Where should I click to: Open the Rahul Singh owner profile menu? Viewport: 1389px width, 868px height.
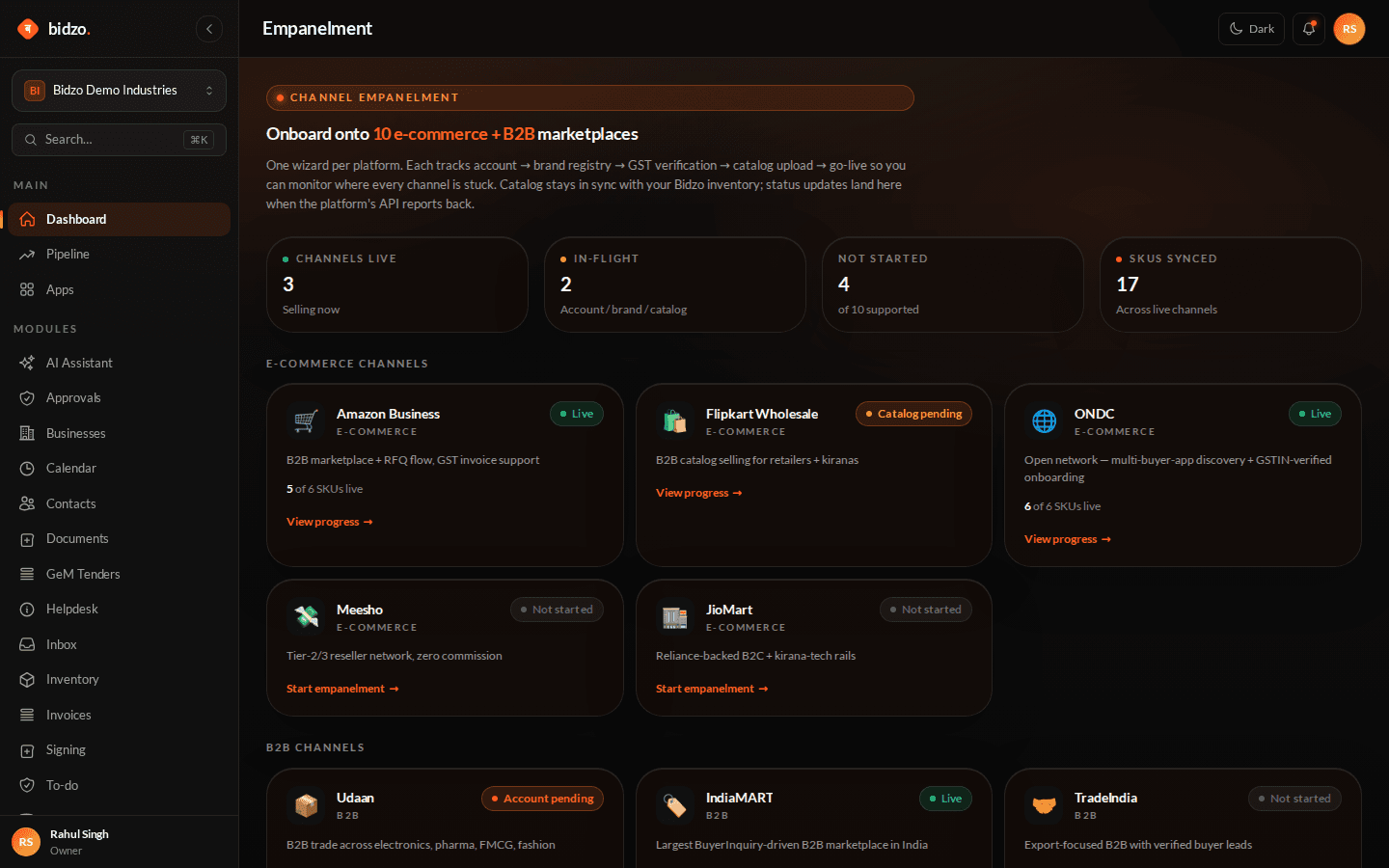tap(119, 842)
